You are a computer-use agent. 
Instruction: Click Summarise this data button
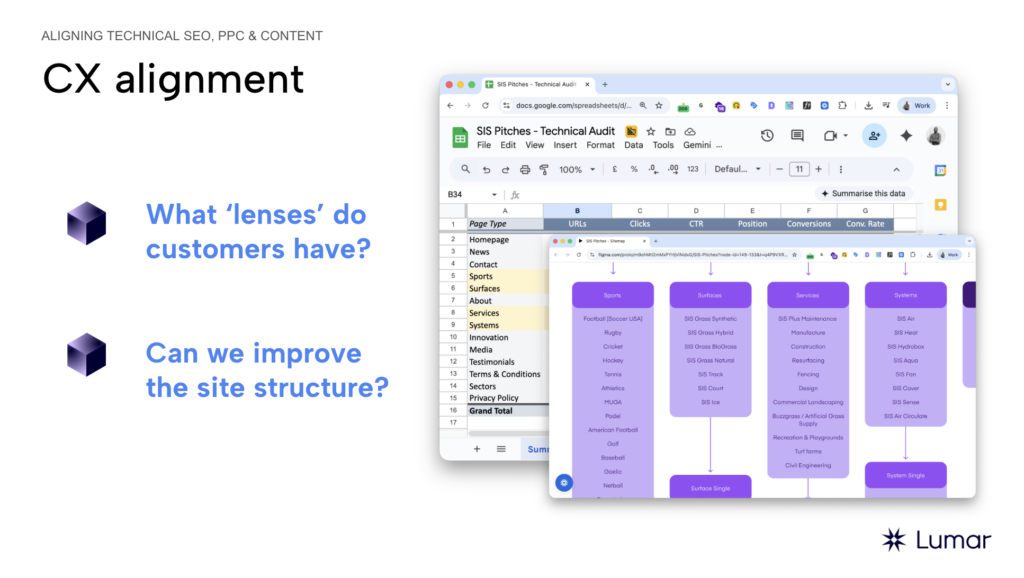pos(863,193)
